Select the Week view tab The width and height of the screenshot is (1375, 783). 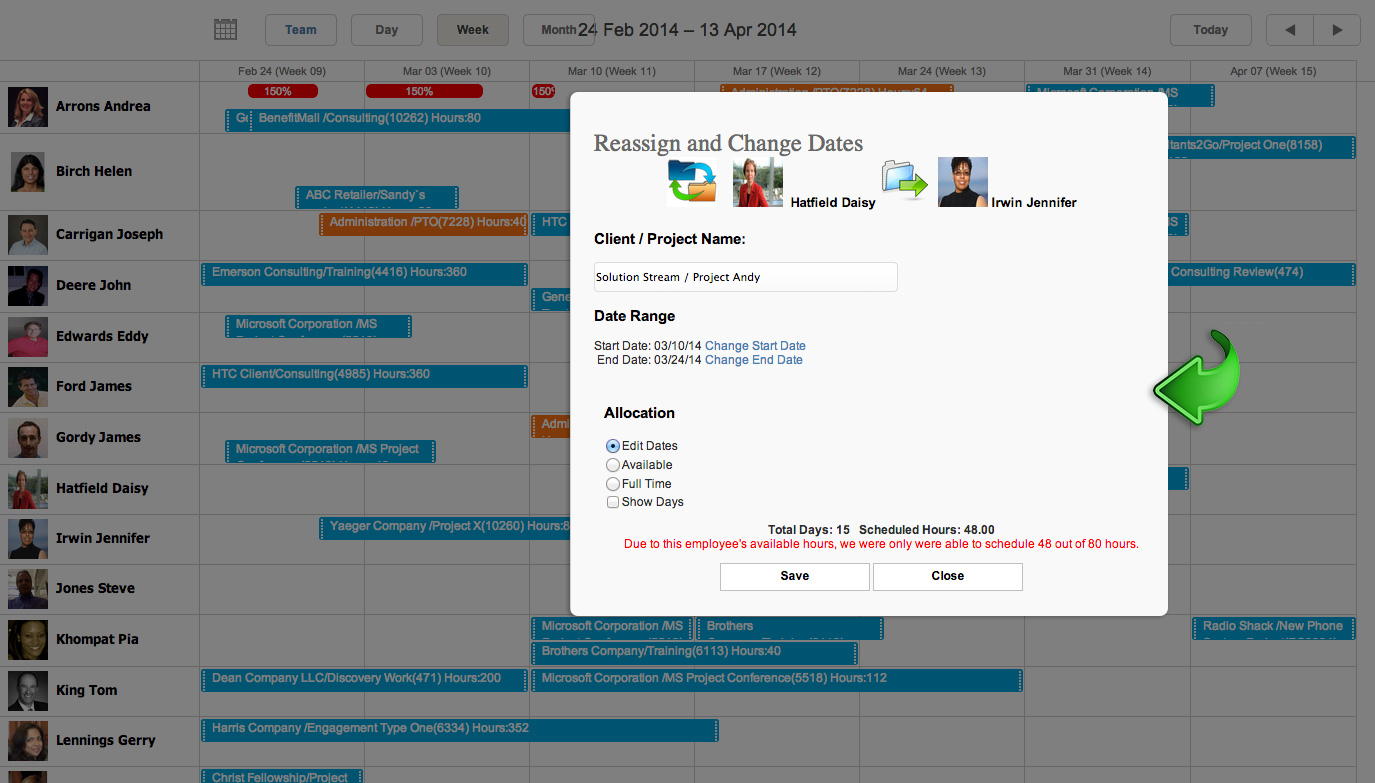pyautogui.click(x=472, y=30)
